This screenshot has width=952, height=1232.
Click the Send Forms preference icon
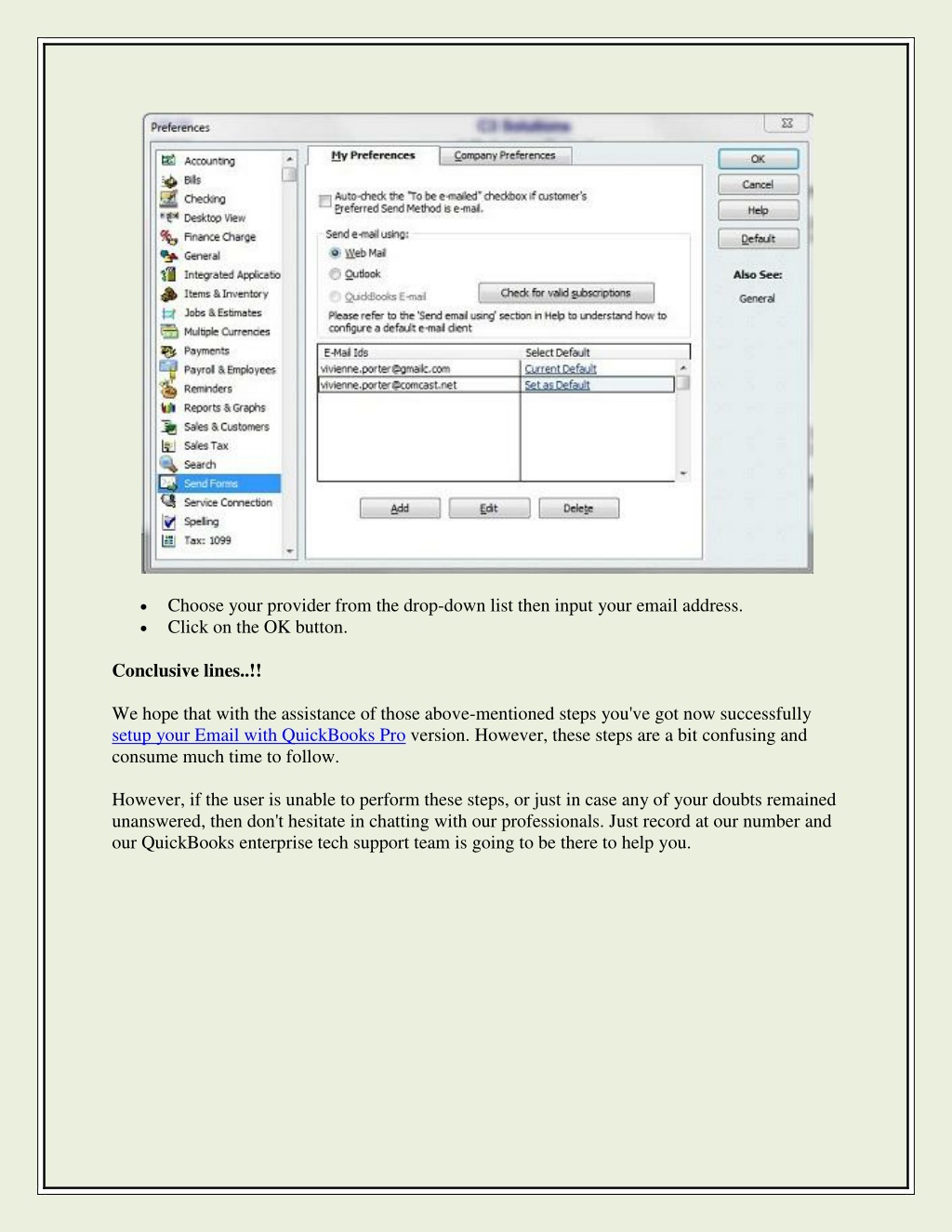coord(168,484)
